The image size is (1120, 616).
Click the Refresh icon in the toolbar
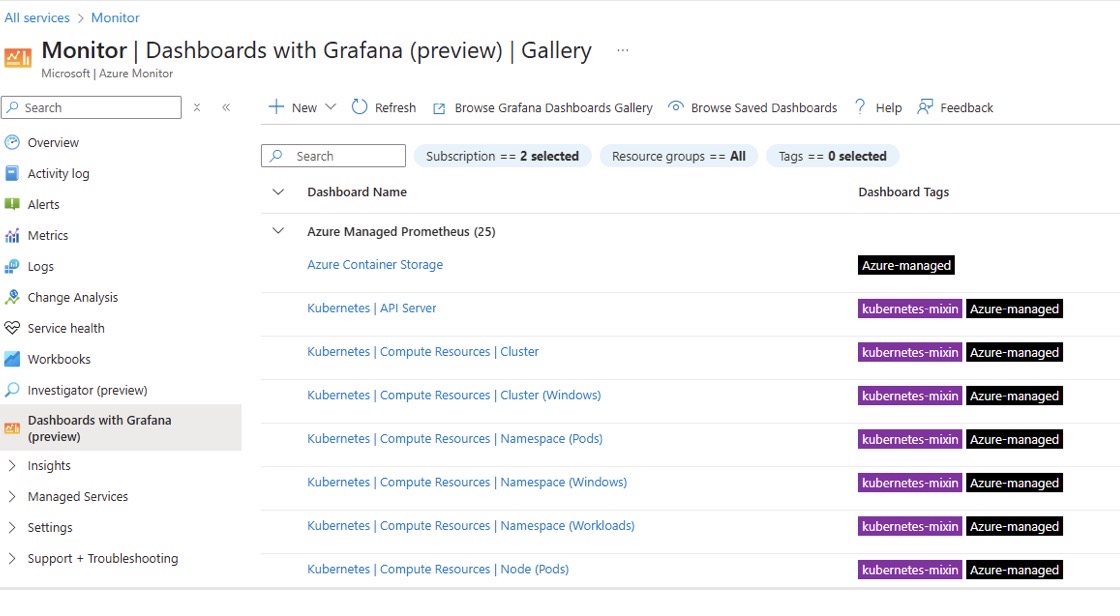(x=360, y=107)
